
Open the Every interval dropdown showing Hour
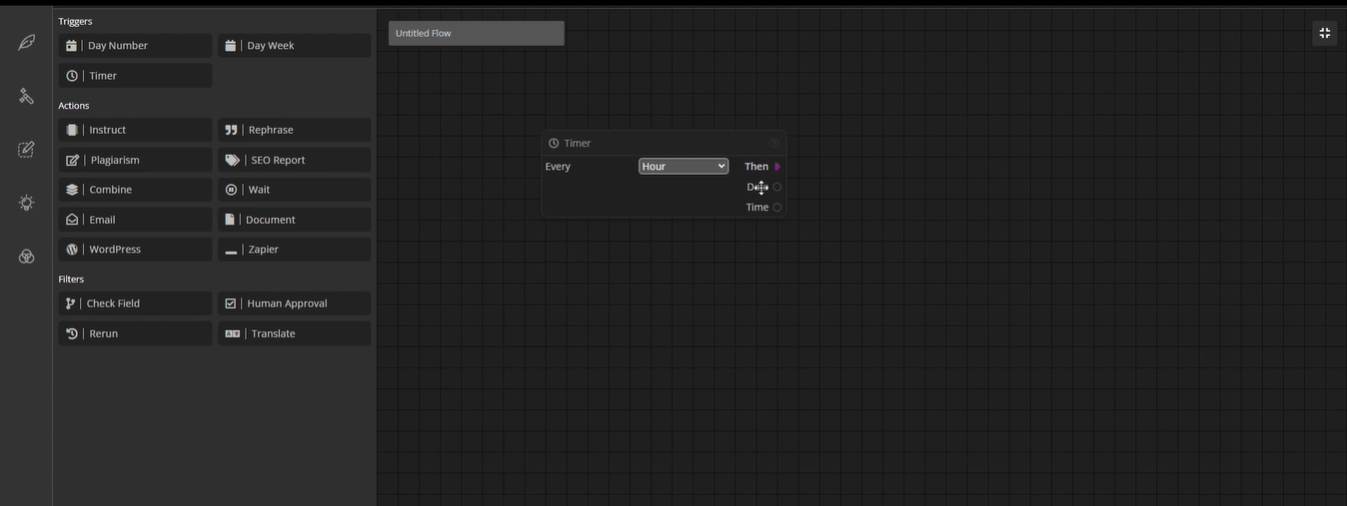tap(683, 166)
